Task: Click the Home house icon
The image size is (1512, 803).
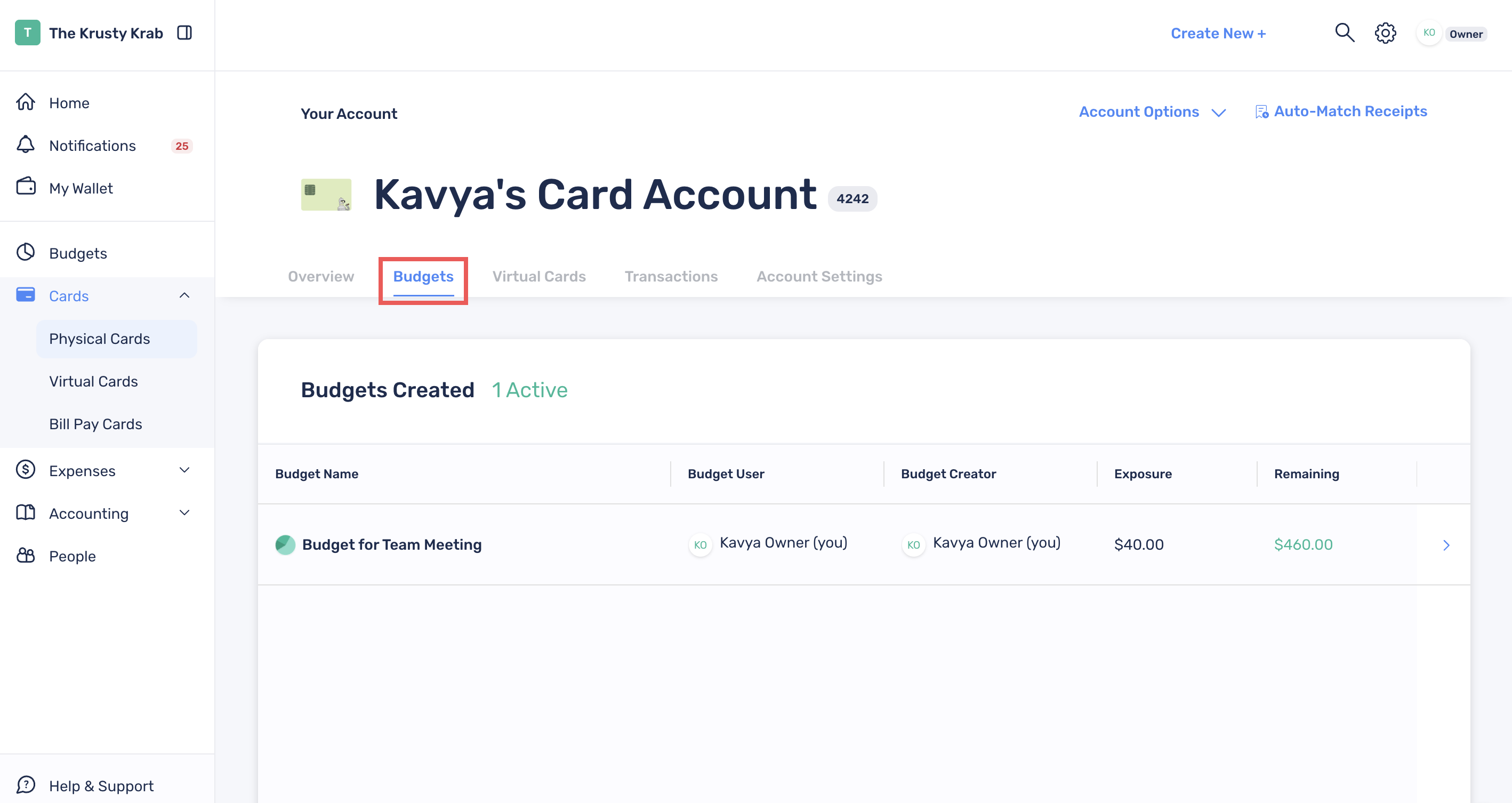Action: [x=26, y=102]
